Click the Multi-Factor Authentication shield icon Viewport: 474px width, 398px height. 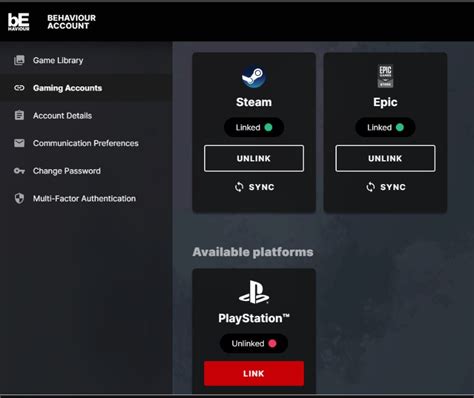[19, 198]
